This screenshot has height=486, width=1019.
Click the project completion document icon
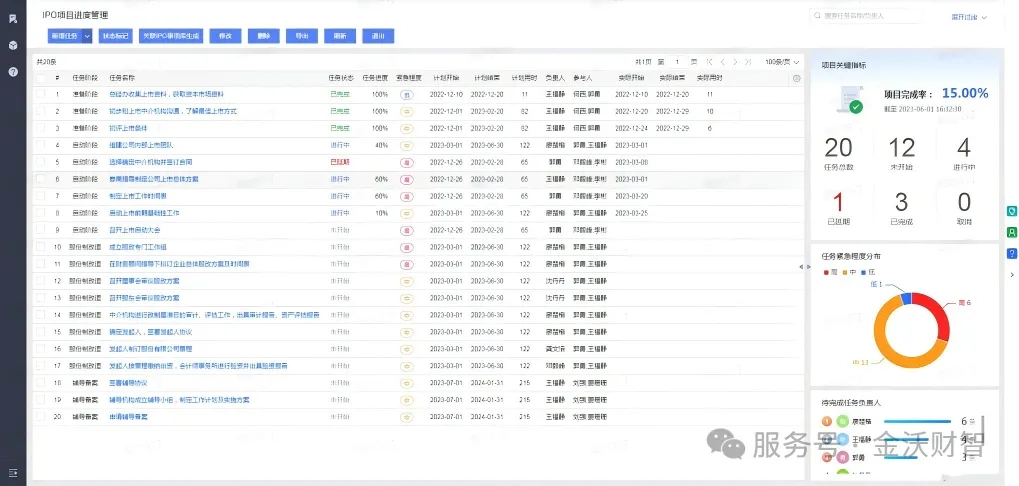click(849, 101)
